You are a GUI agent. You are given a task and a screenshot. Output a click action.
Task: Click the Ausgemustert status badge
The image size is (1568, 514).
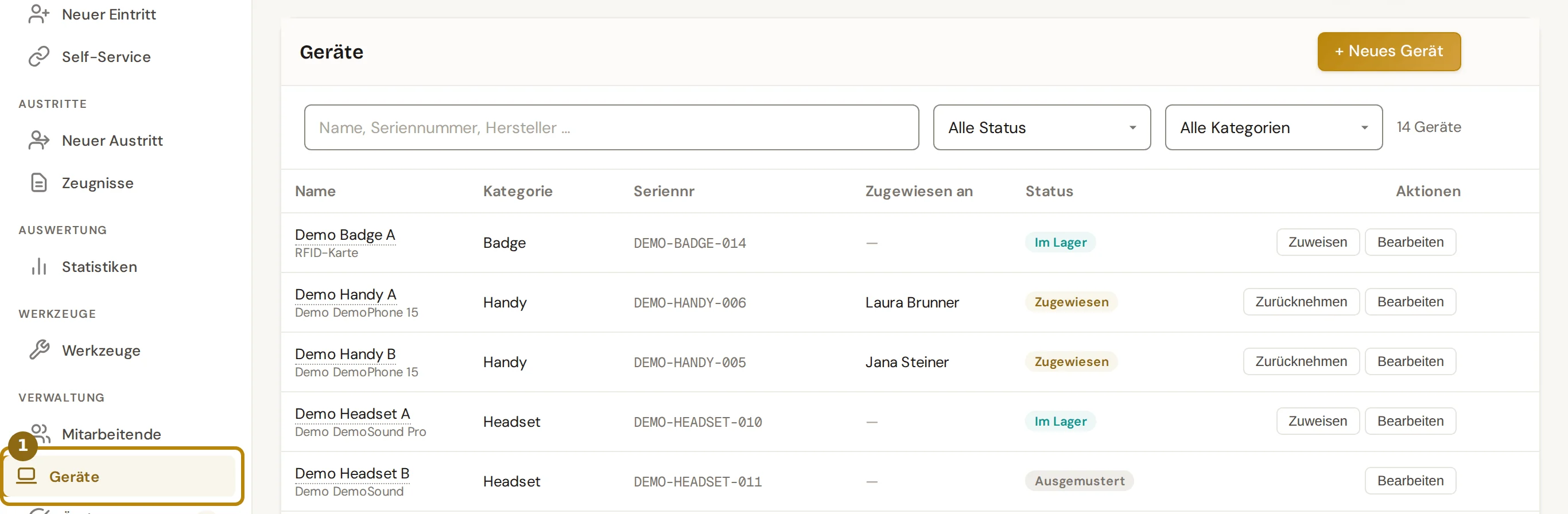pos(1079,481)
